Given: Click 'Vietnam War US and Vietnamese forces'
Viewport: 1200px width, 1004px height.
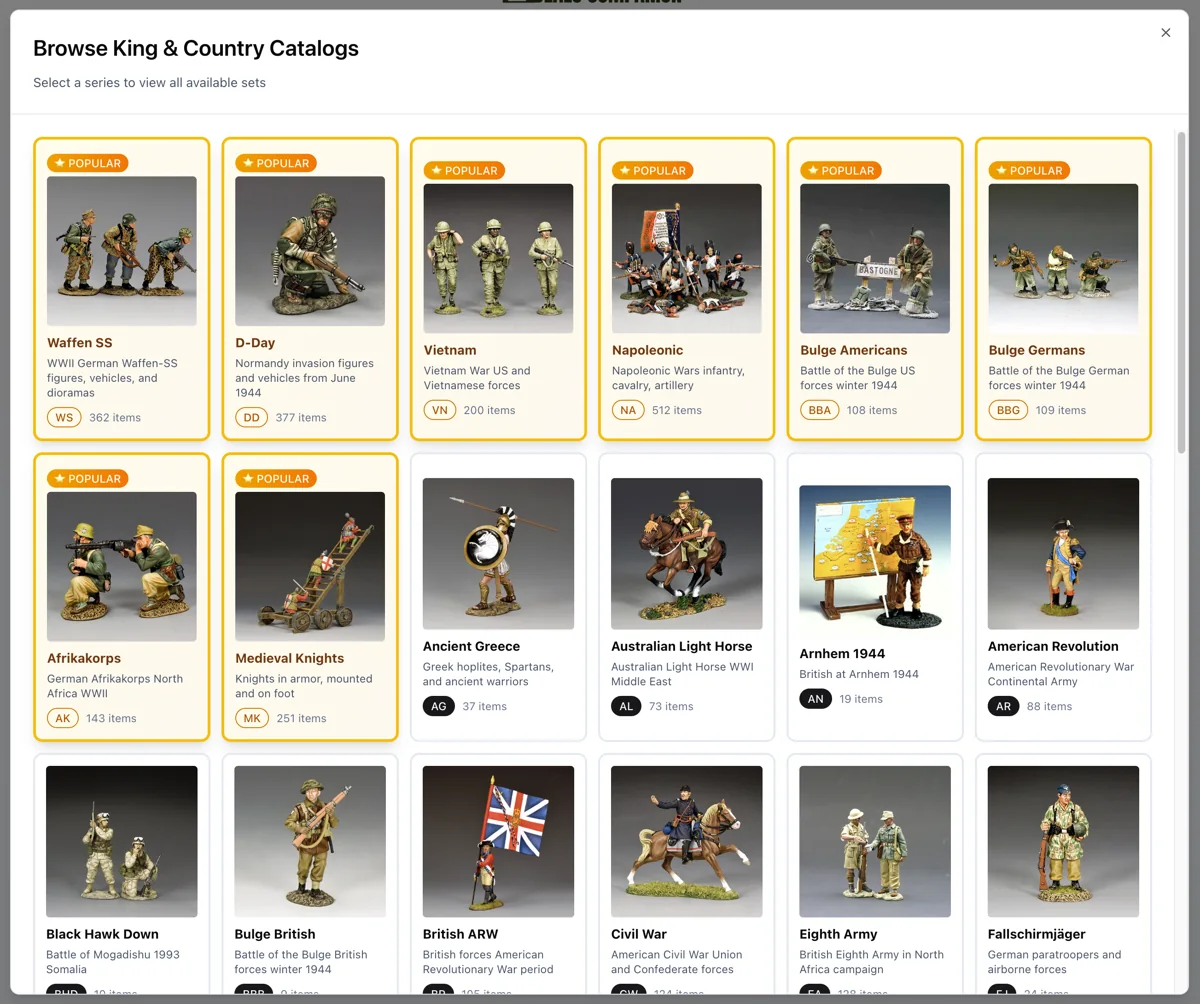Looking at the screenshot, I should [x=477, y=378].
